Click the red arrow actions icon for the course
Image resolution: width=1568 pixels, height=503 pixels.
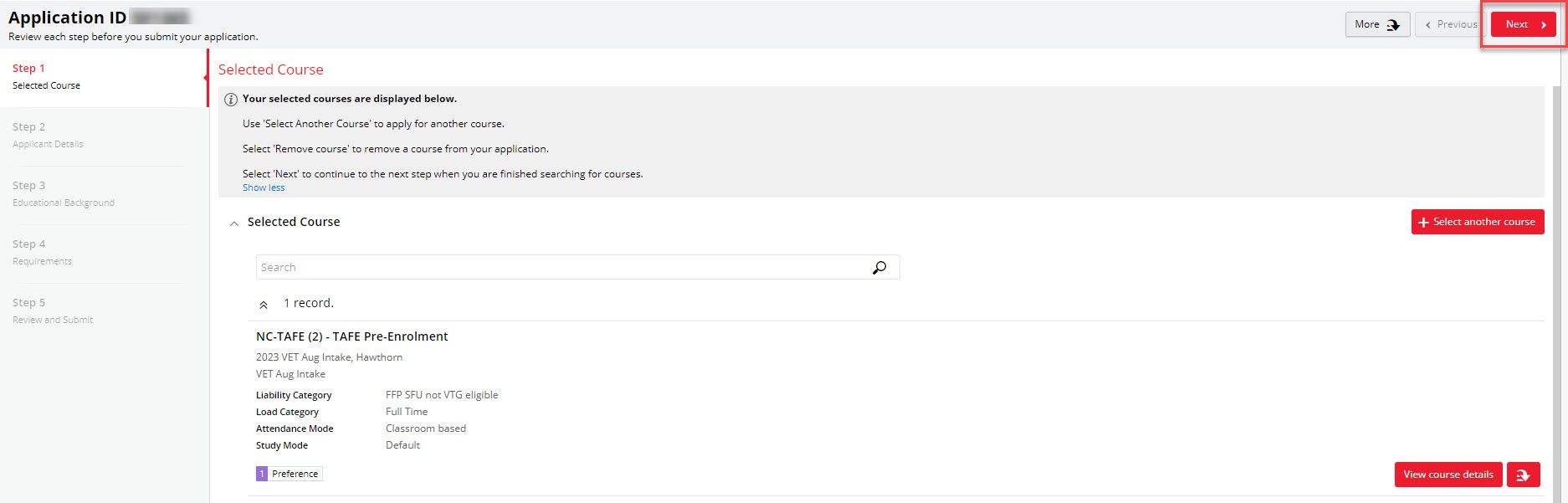coord(1523,475)
